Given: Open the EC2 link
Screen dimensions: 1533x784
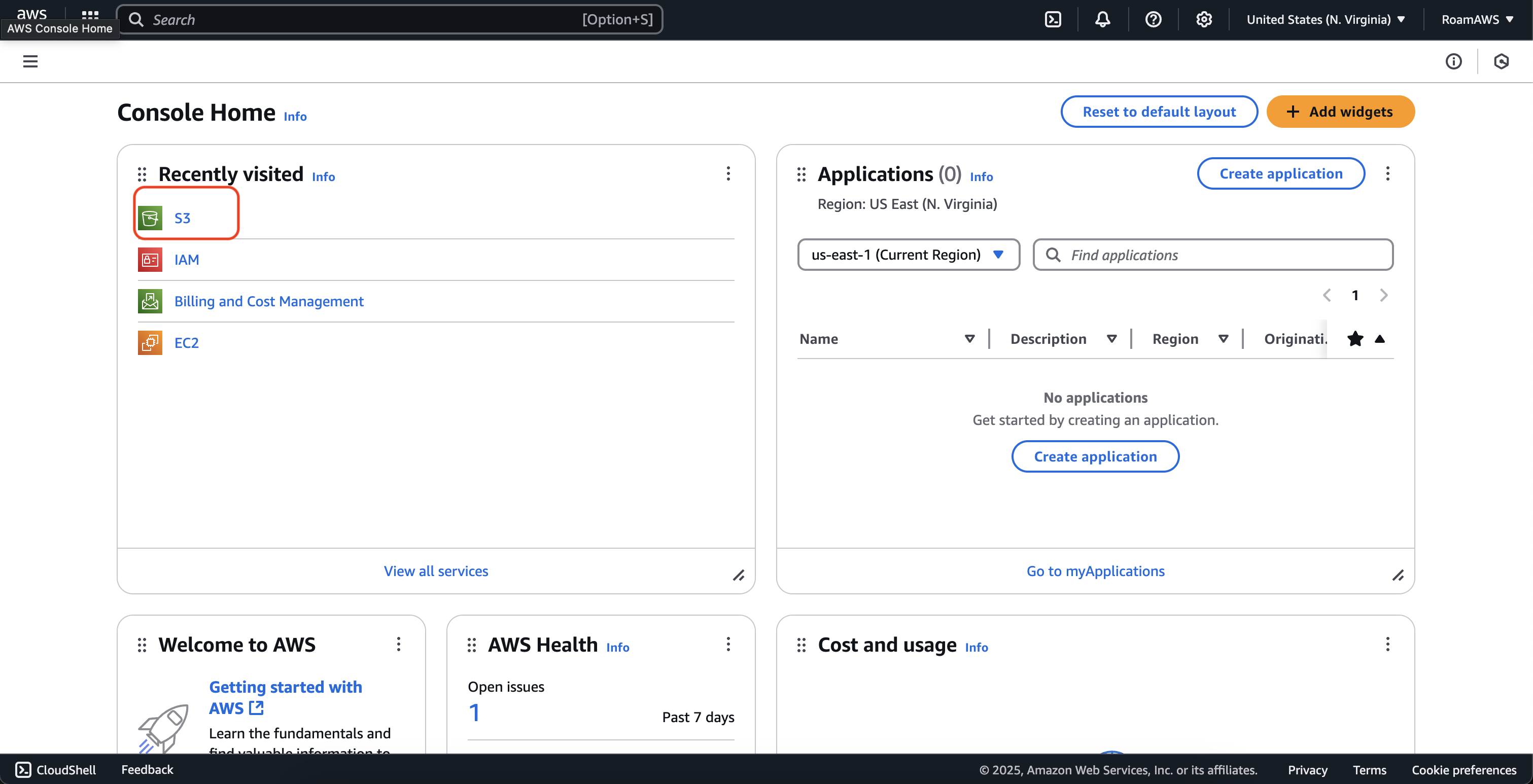Looking at the screenshot, I should pyautogui.click(x=186, y=343).
